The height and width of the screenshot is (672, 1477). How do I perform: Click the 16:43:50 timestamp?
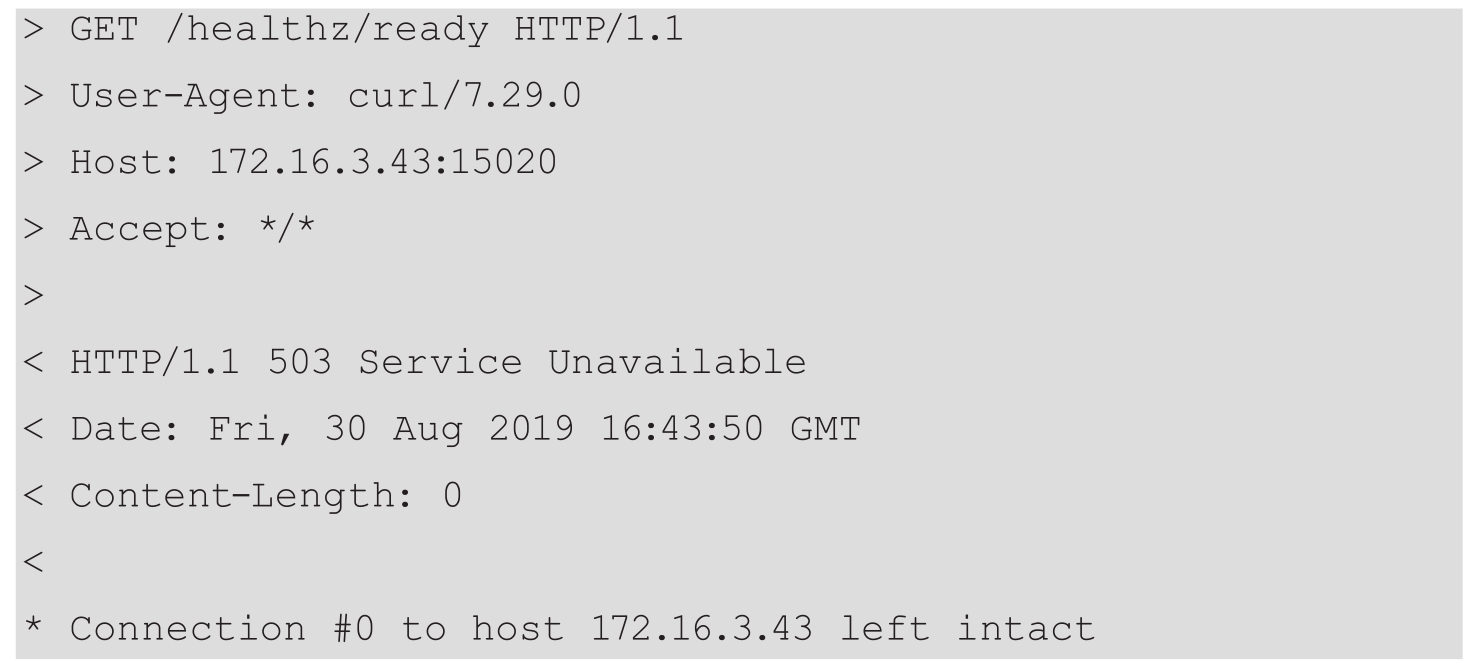pos(695,429)
